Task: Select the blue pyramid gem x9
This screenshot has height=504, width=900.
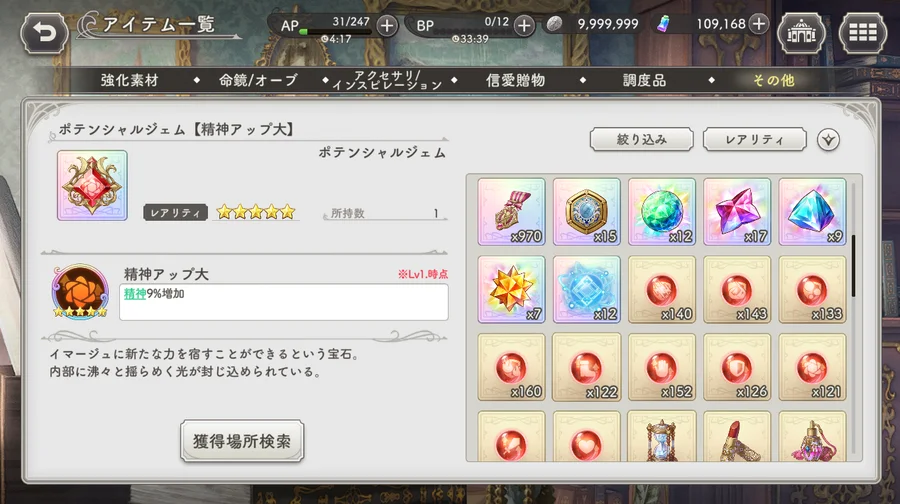Action: pyautogui.click(x=812, y=211)
